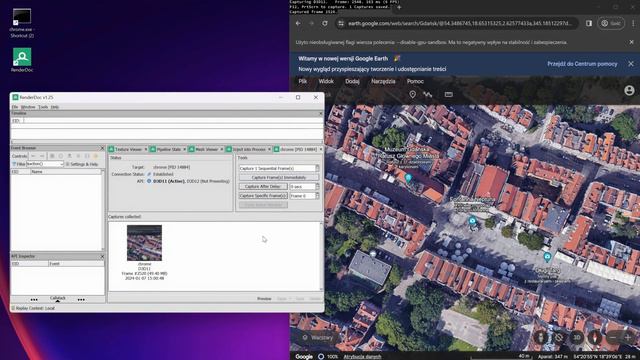Follow the Przejdź do Centrum pomocy link
640x360 pixels.
coord(582,64)
